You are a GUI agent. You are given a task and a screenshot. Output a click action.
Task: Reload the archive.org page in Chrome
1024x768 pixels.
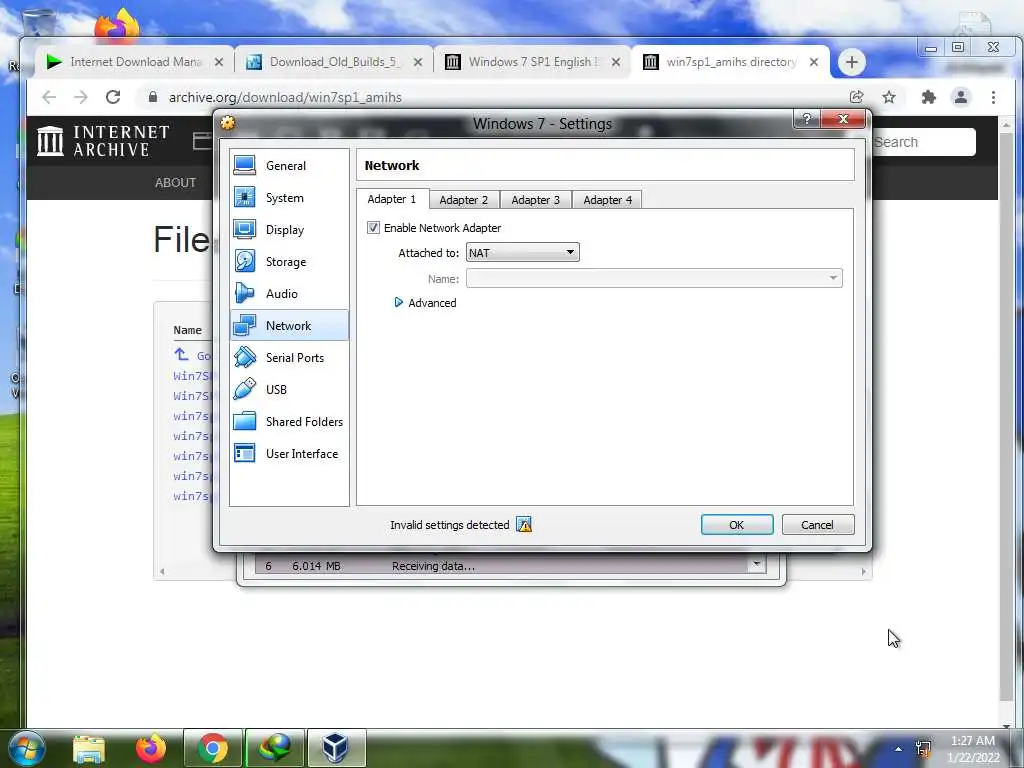113,97
